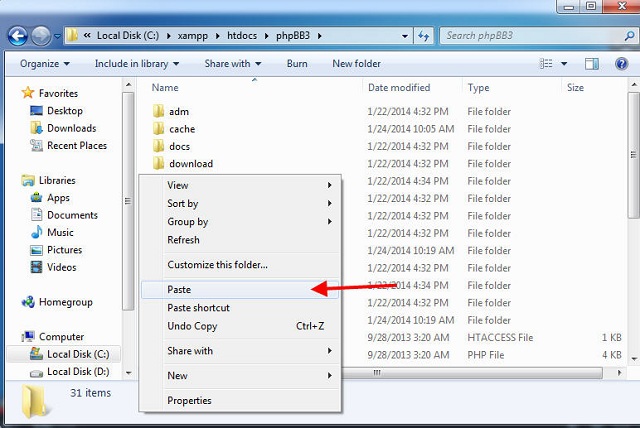Open recent locations dropdown beside Forward
This screenshot has height=428, width=640.
[x=58, y=36]
